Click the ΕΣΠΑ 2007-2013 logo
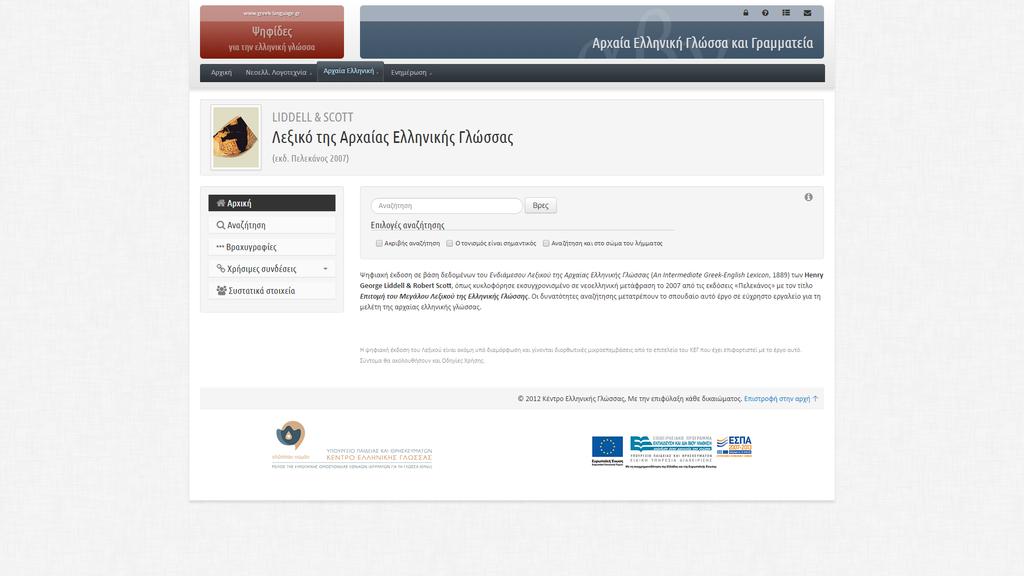The image size is (1024, 576). coord(734,446)
